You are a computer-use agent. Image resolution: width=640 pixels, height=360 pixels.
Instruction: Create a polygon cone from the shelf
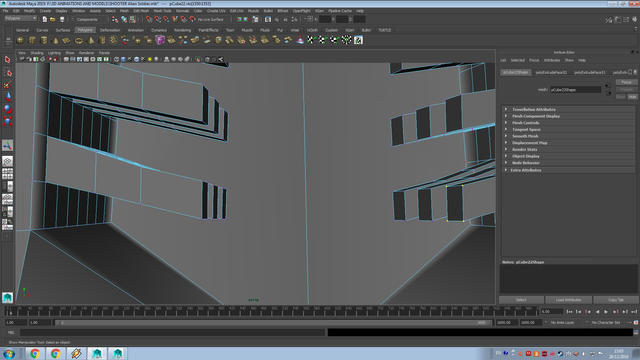[x=55, y=40]
